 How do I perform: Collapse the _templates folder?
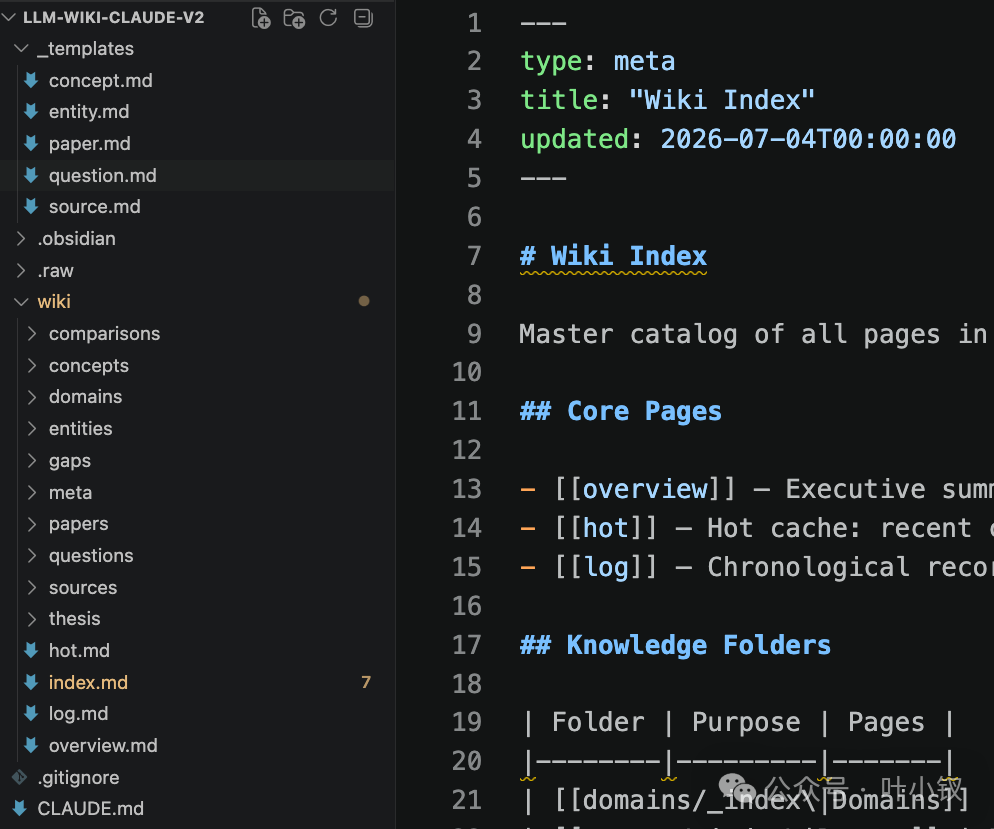coord(21,48)
